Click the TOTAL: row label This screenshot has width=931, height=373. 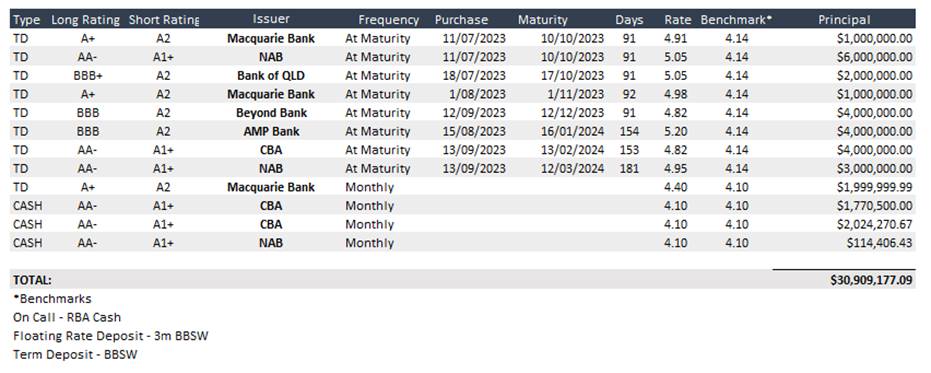pyautogui.click(x=32, y=280)
